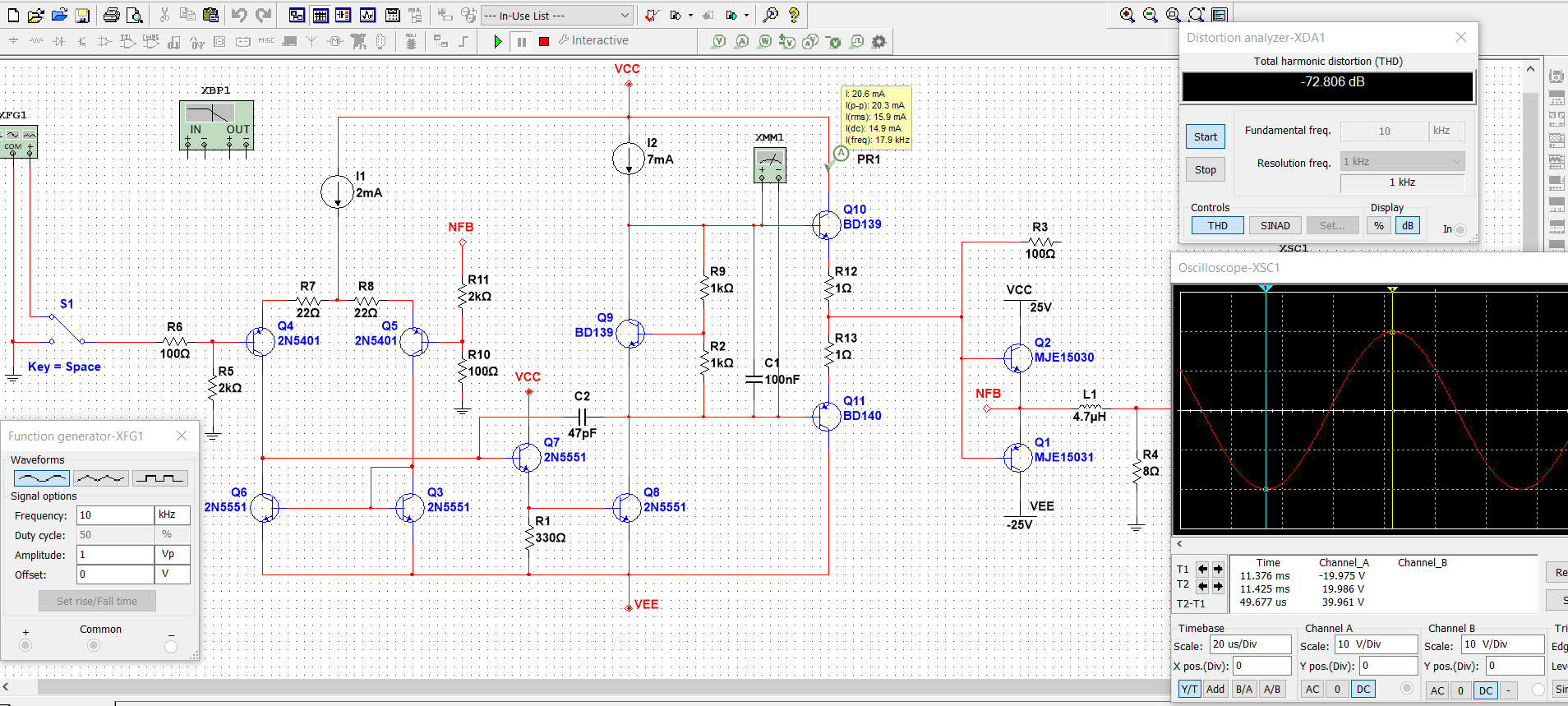This screenshot has height=706, width=1568.
Task: Click Set rise/Fall time button
Action: pos(97,601)
